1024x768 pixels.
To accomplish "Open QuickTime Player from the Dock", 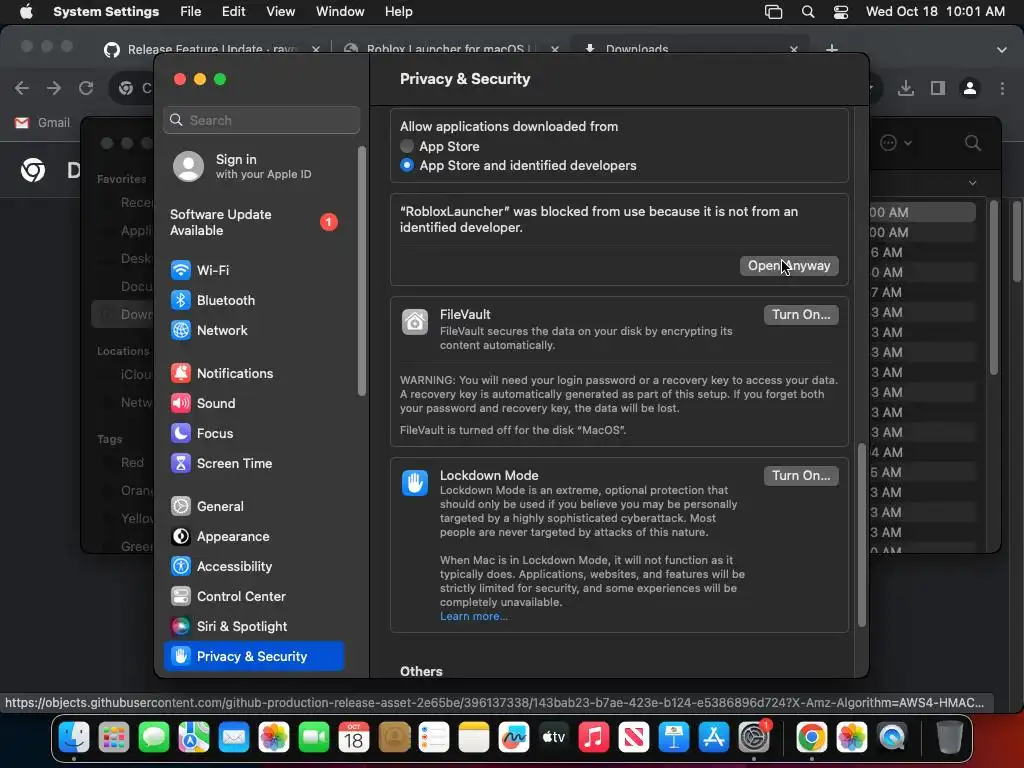I will click(x=892, y=737).
